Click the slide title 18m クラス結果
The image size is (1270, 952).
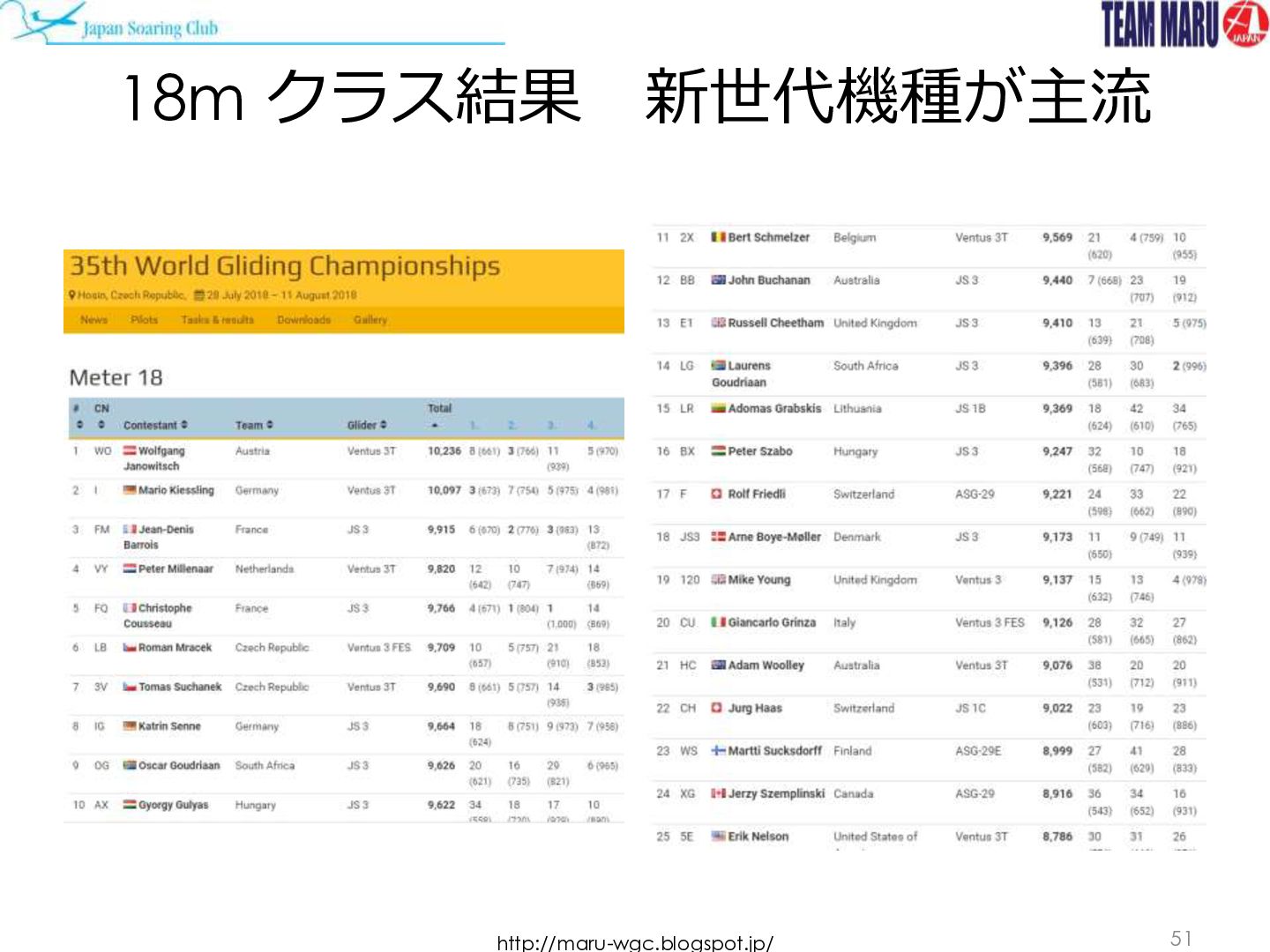352,97
